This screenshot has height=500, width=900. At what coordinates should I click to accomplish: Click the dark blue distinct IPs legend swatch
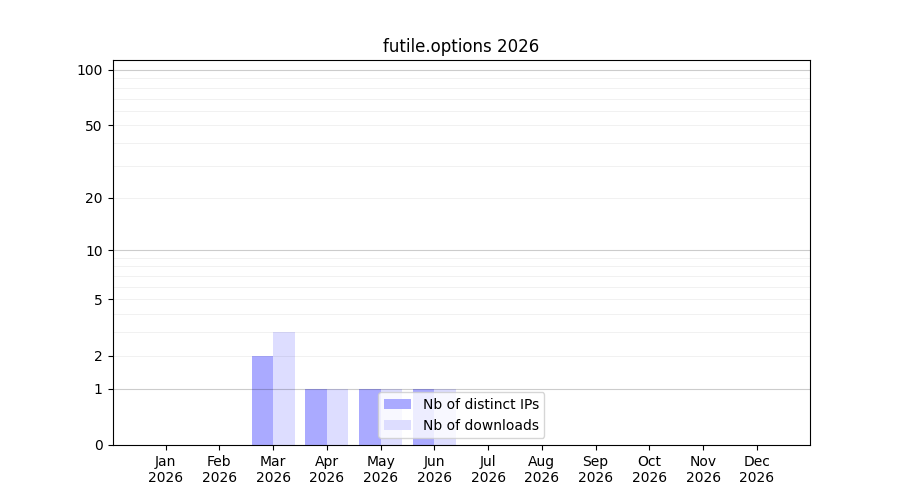pos(397,404)
